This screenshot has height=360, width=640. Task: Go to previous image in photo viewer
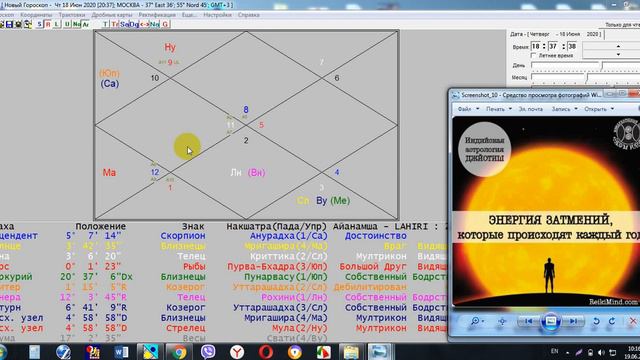coord(529,321)
